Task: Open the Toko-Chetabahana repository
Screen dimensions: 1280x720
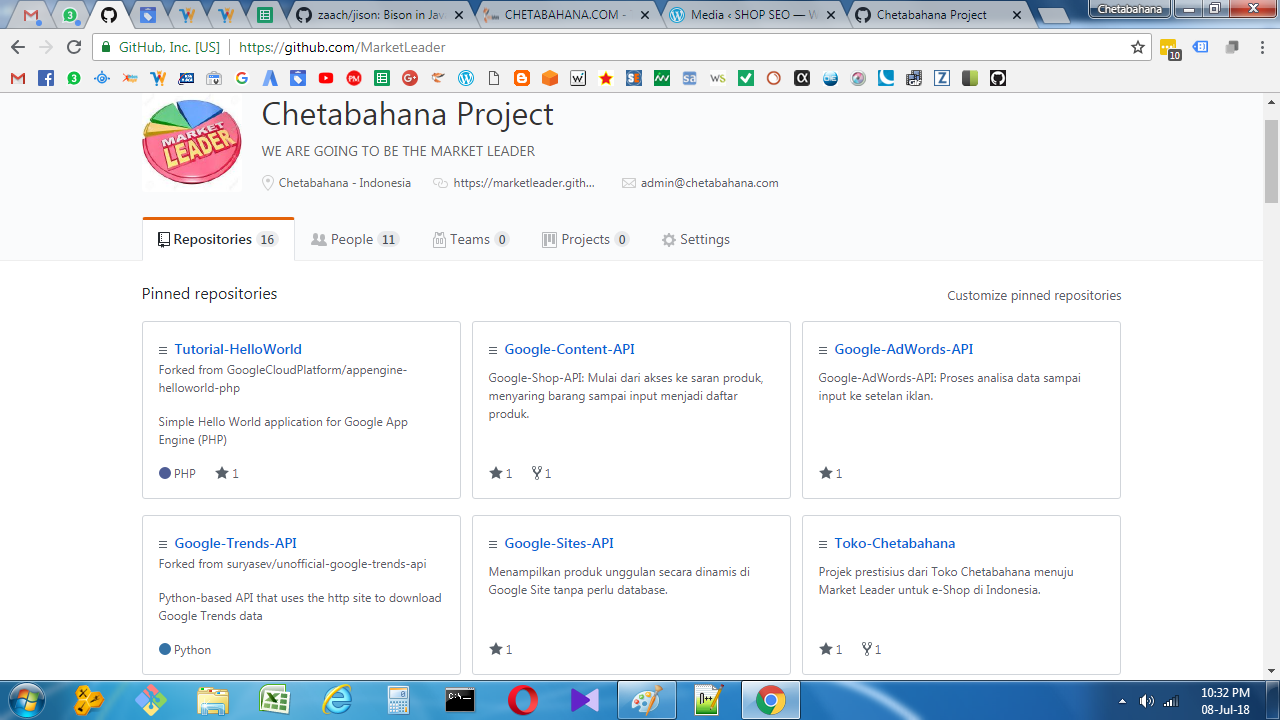Action: pos(895,543)
